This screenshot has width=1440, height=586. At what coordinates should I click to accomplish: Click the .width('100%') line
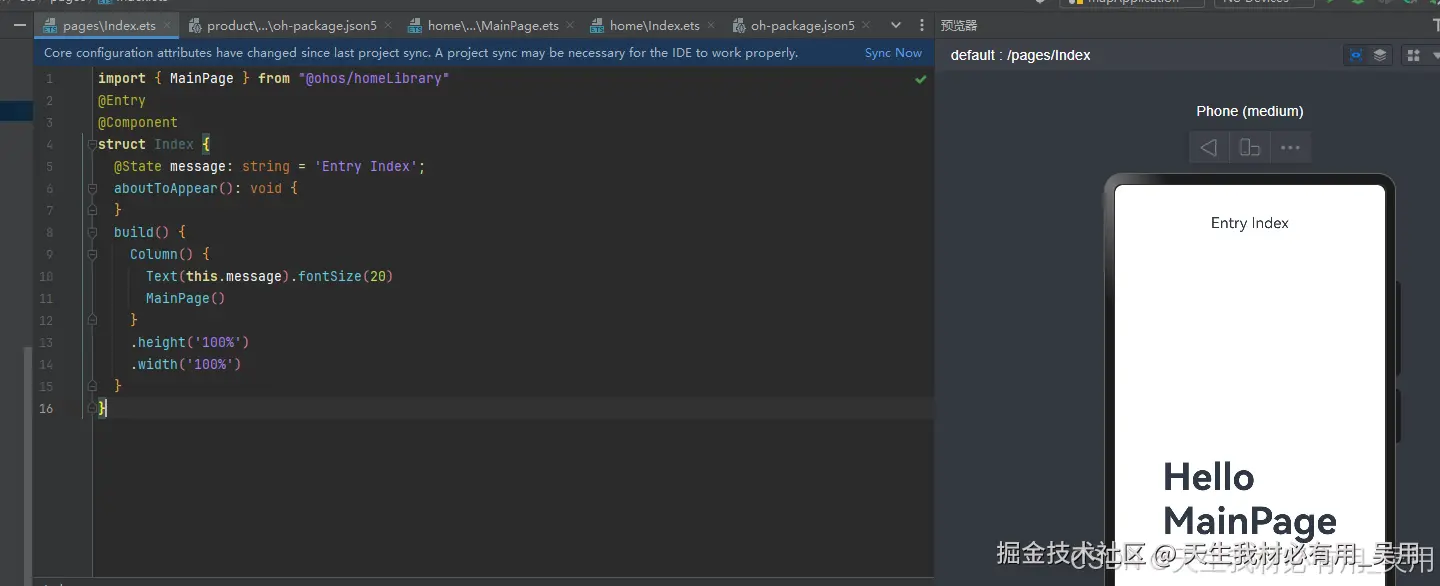(x=186, y=365)
